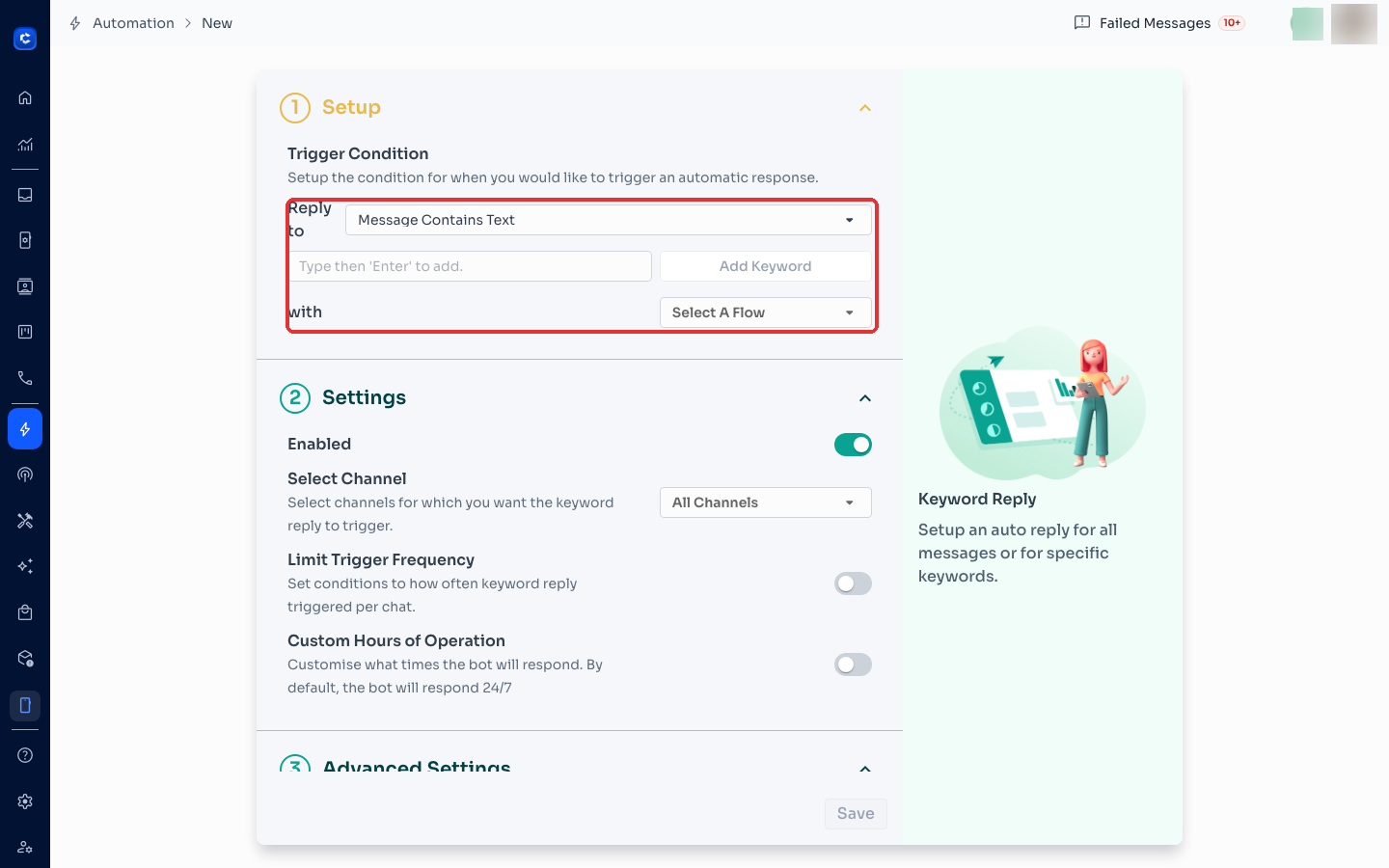Open the phone calls icon in sidebar
Image resolution: width=1389 pixels, height=868 pixels.
[x=25, y=378]
